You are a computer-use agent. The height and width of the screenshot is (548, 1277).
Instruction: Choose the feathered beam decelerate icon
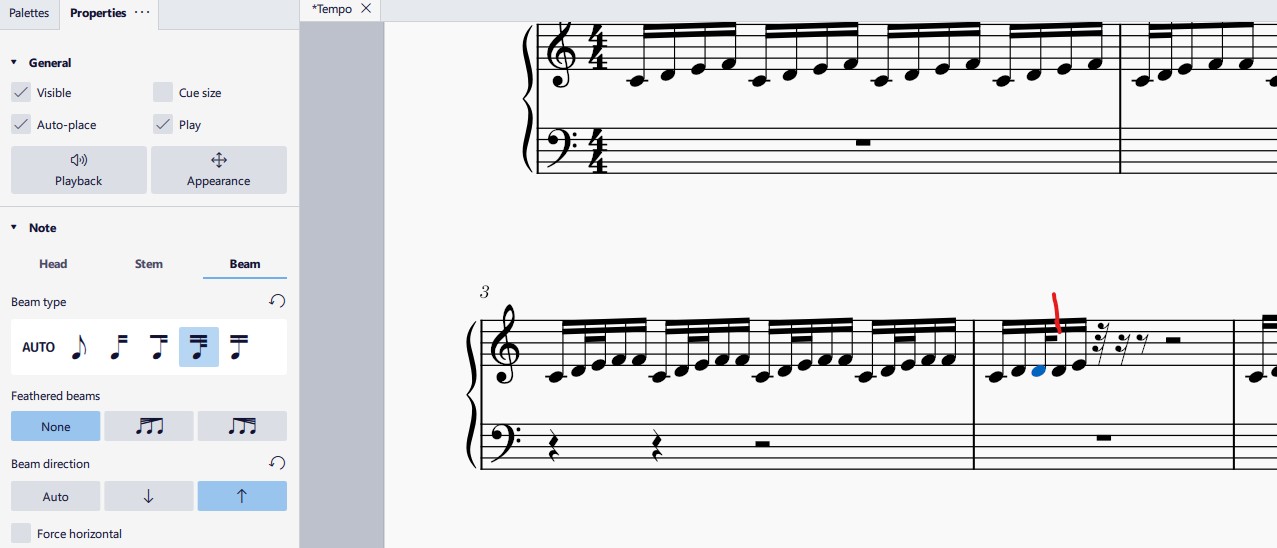[x=149, y=426]
